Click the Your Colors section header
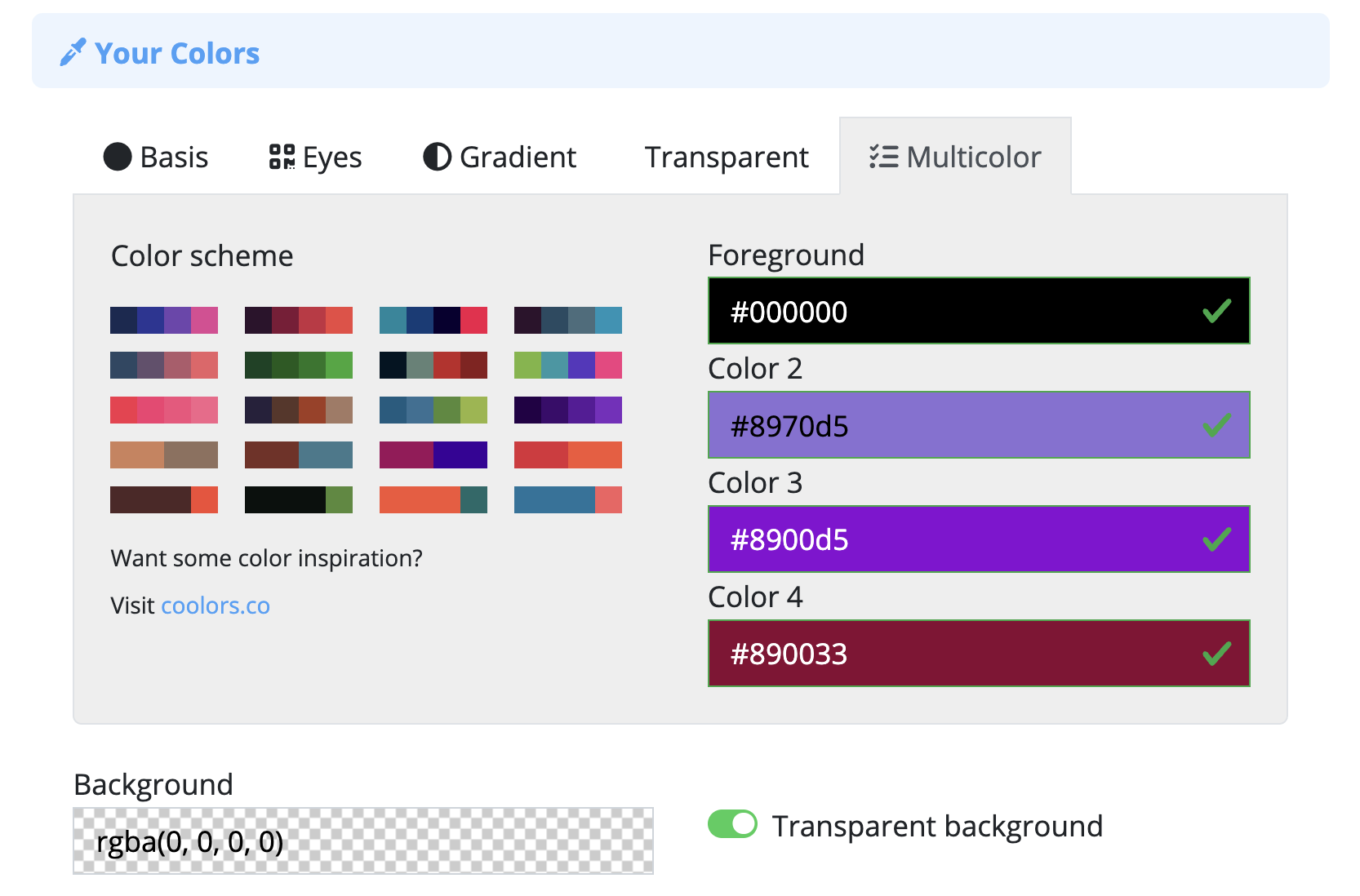Screen dimensions: 1360x896 [x=176, y=53]
